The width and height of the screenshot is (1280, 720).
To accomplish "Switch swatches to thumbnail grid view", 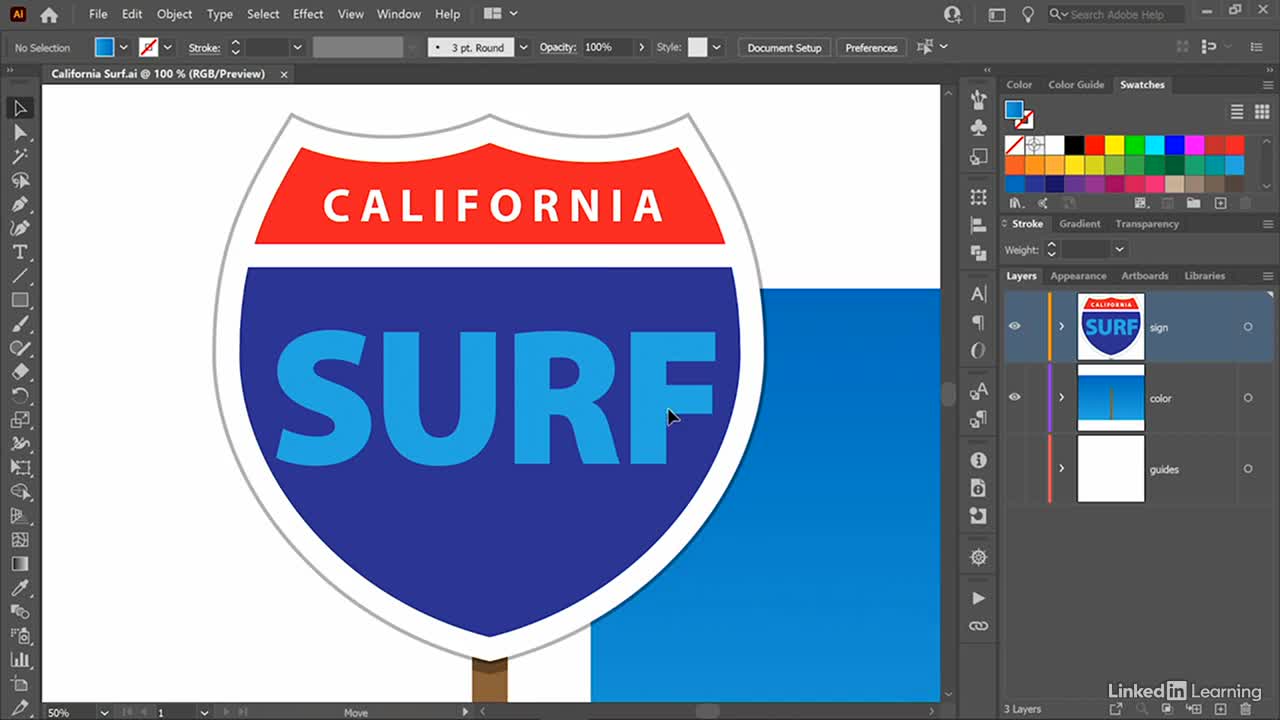I will coord(1261,112).
